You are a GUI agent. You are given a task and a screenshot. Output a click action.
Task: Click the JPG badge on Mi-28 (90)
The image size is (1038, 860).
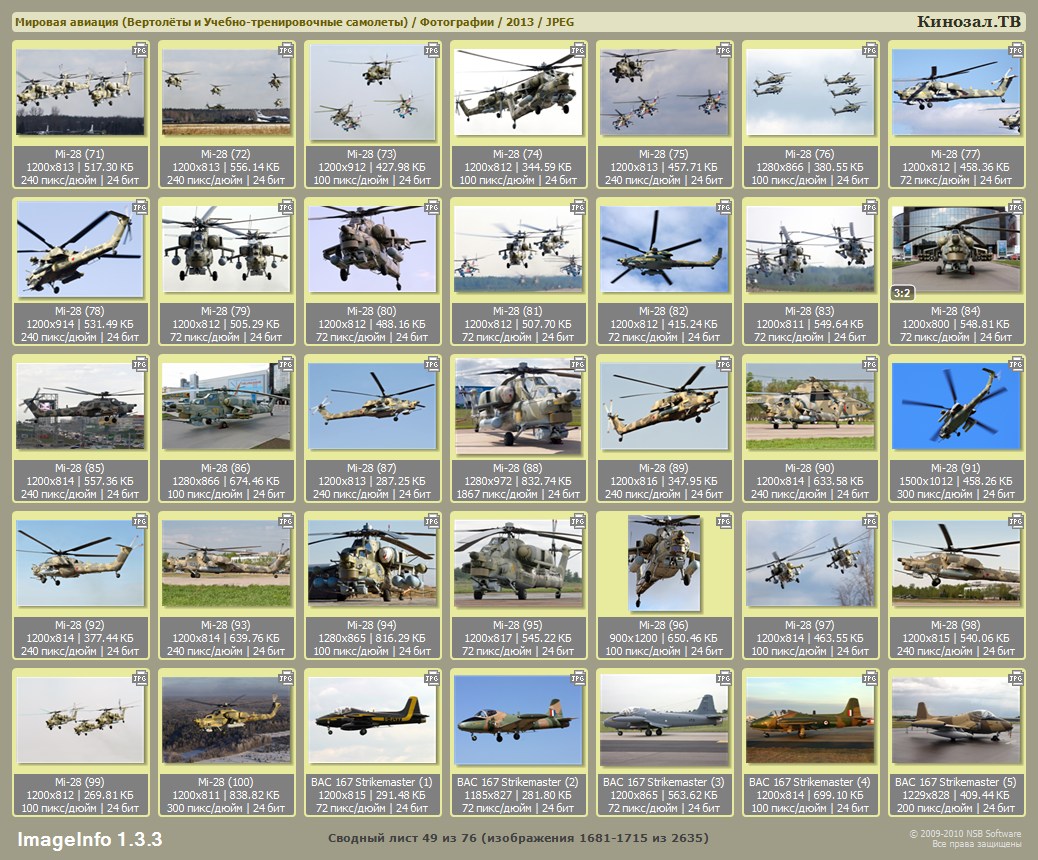tap(870, 364)
